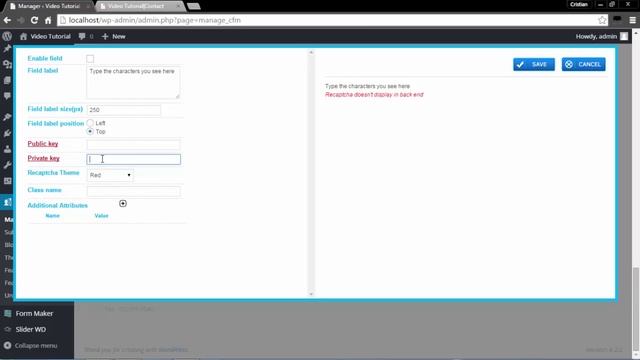Toggle the Enable field checkbox
The image size is (640, 360).
(x=90, y=59)
